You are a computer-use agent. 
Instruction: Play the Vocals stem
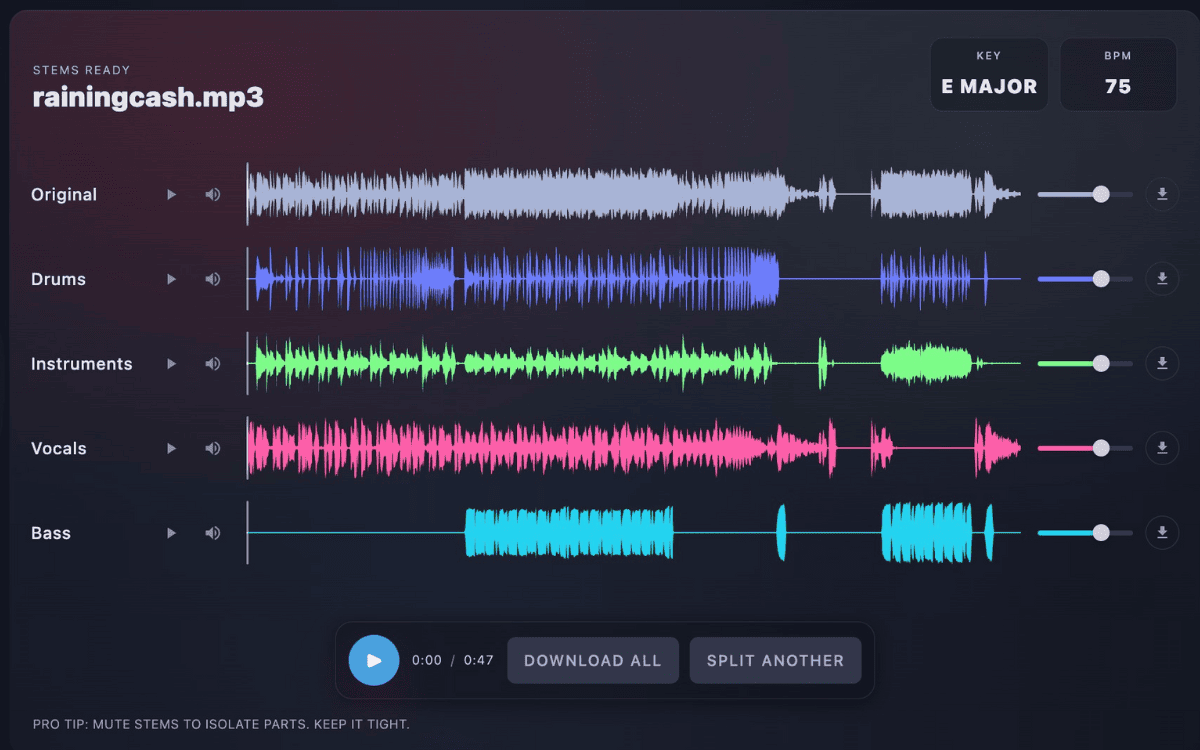[x=171, y=448]
